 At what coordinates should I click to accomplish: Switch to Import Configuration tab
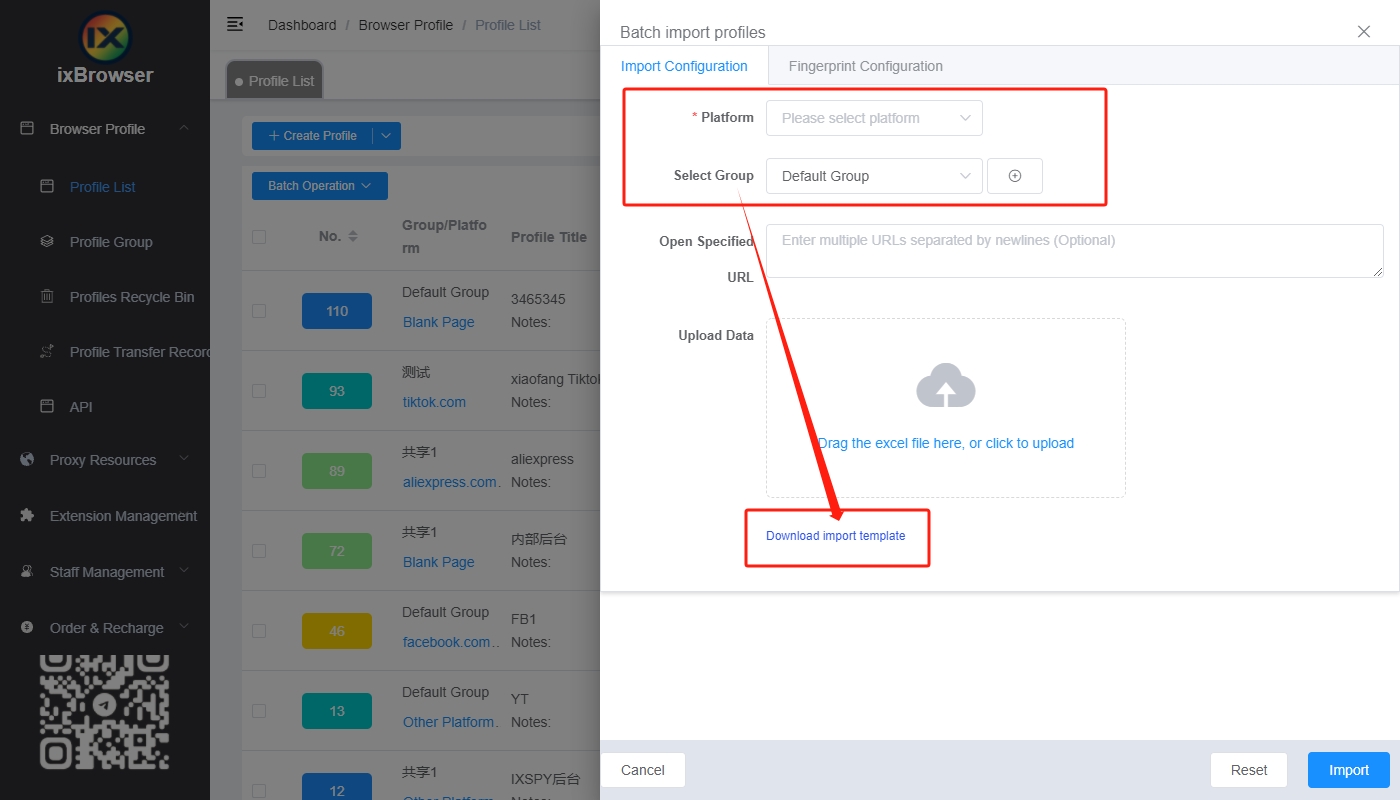[684, 66]
